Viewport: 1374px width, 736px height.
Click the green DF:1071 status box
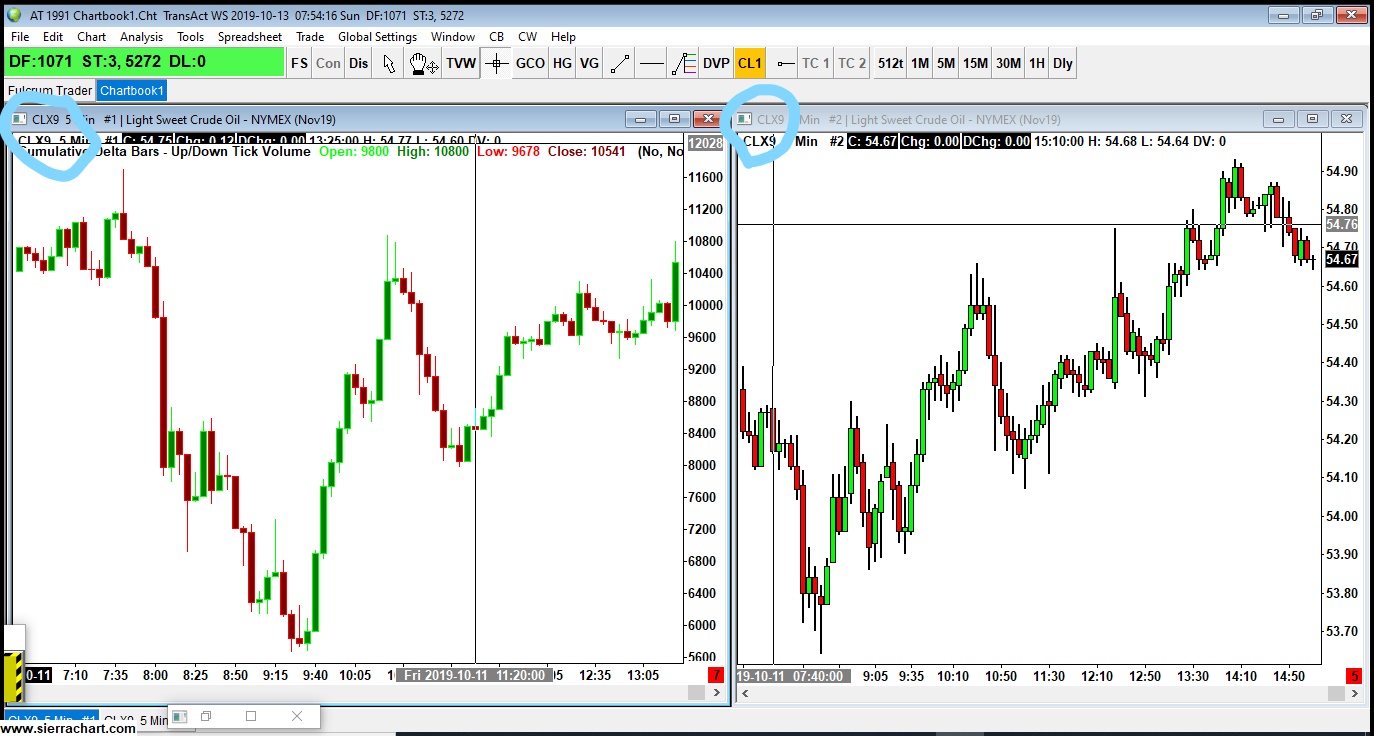click(x=144, y=62)
